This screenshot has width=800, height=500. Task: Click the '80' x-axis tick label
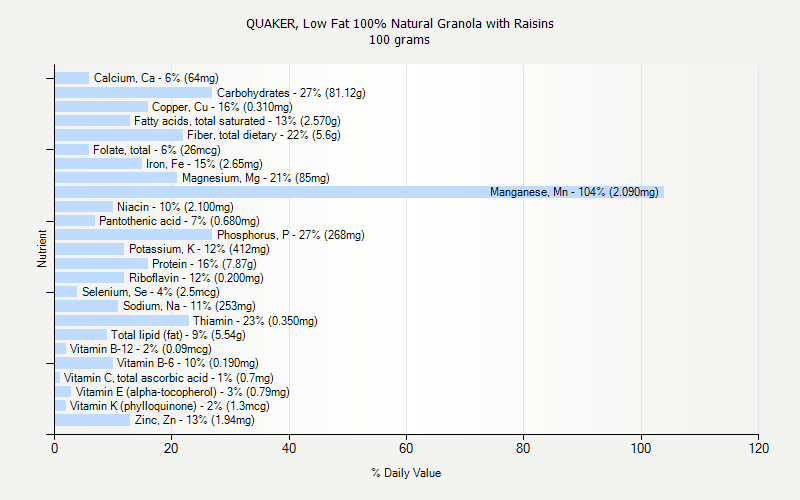click(523, 448)
